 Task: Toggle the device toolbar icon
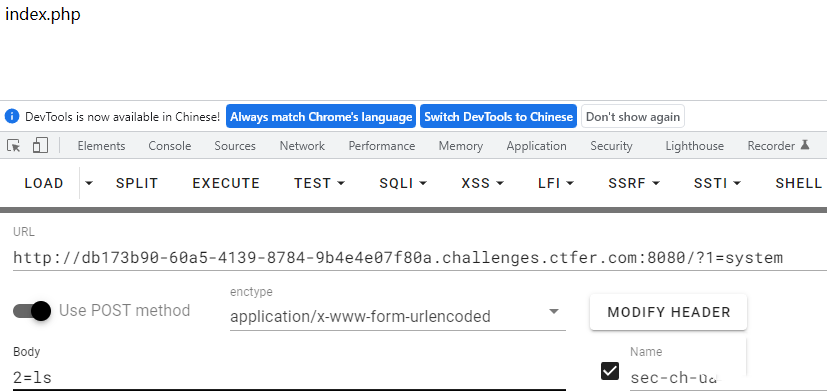click(x=40, y=146)
